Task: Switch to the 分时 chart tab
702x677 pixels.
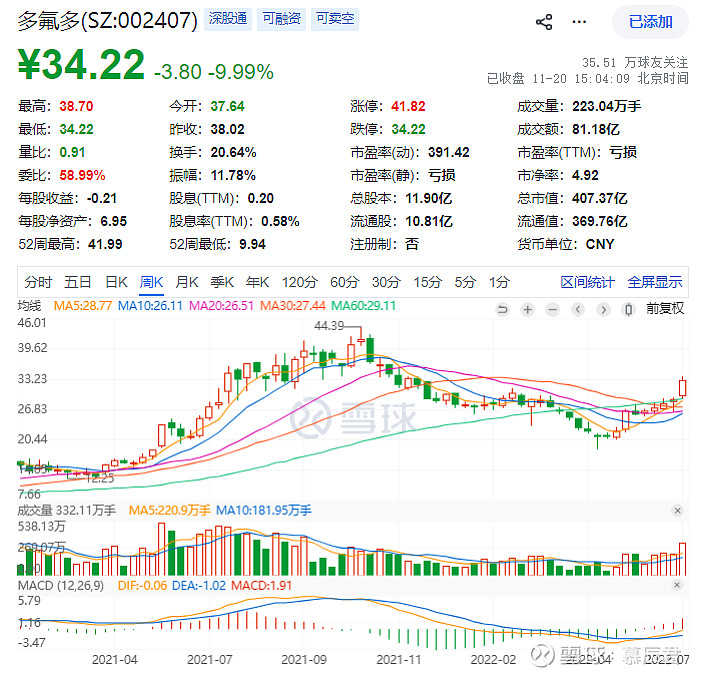Action: coord(38,283)
